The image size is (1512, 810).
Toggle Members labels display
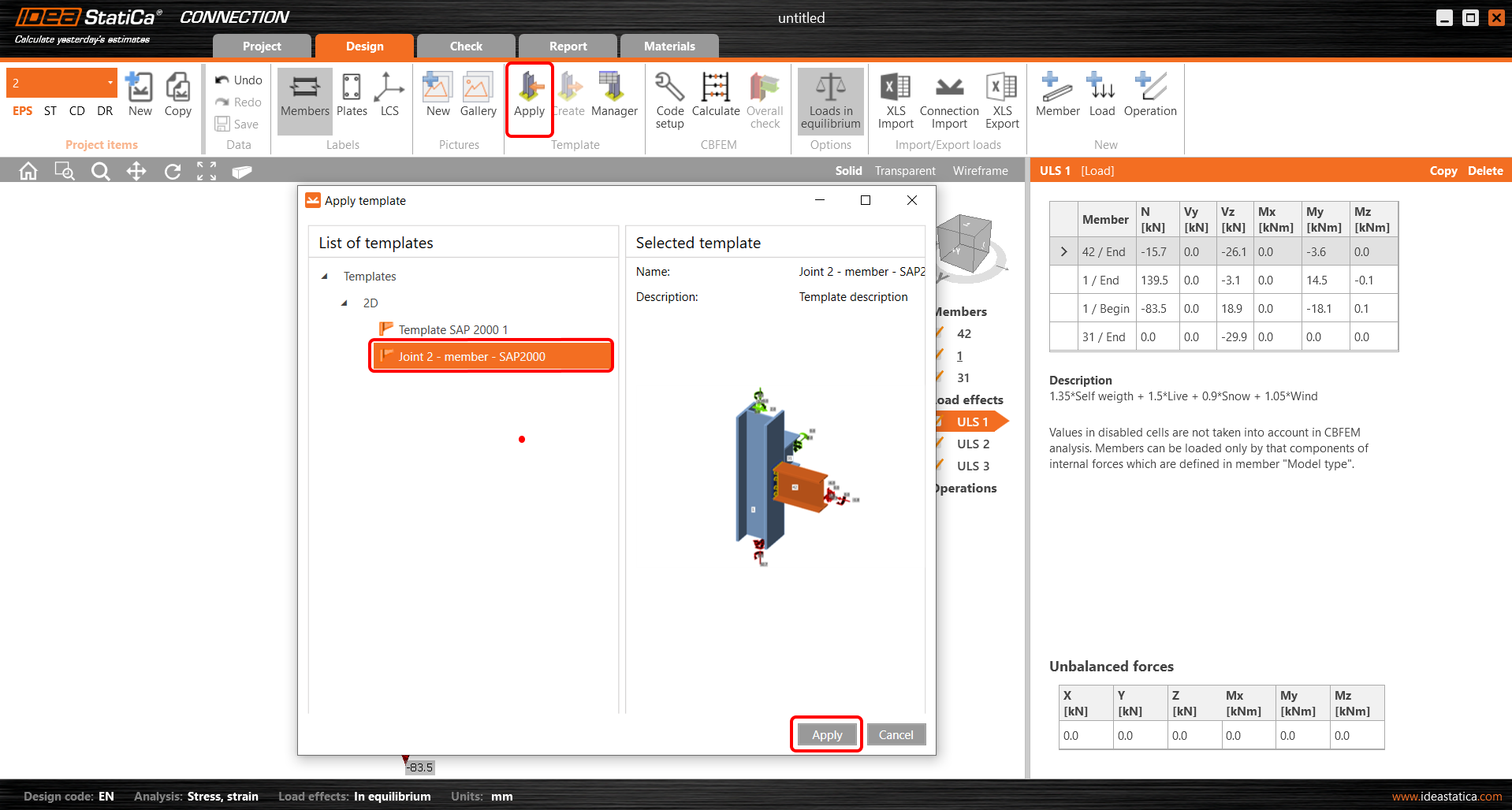(x=304, y=95)
